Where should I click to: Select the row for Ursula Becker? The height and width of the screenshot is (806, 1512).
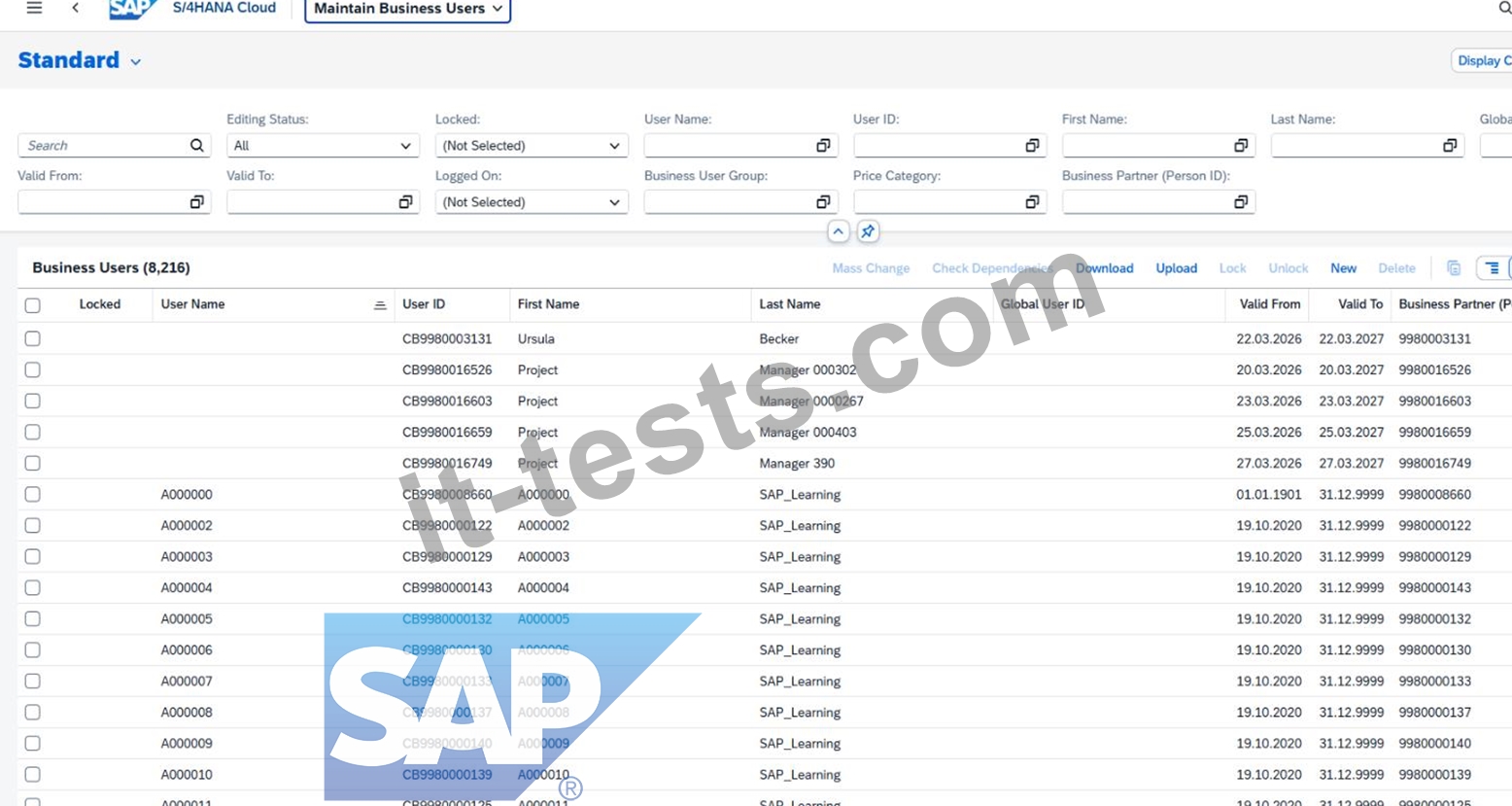[x=33, y=338]
